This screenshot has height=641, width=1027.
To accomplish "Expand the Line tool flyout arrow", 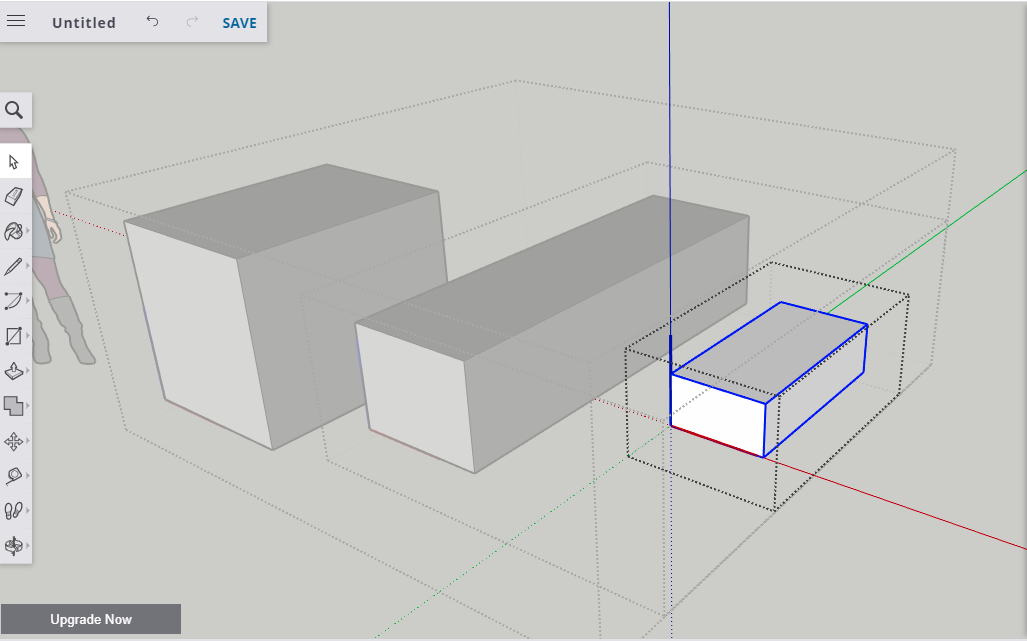I will coord(28,266).
